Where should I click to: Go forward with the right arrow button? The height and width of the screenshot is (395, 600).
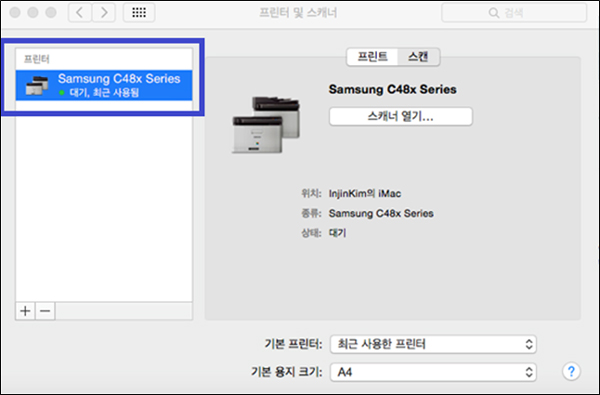(104, 13)
